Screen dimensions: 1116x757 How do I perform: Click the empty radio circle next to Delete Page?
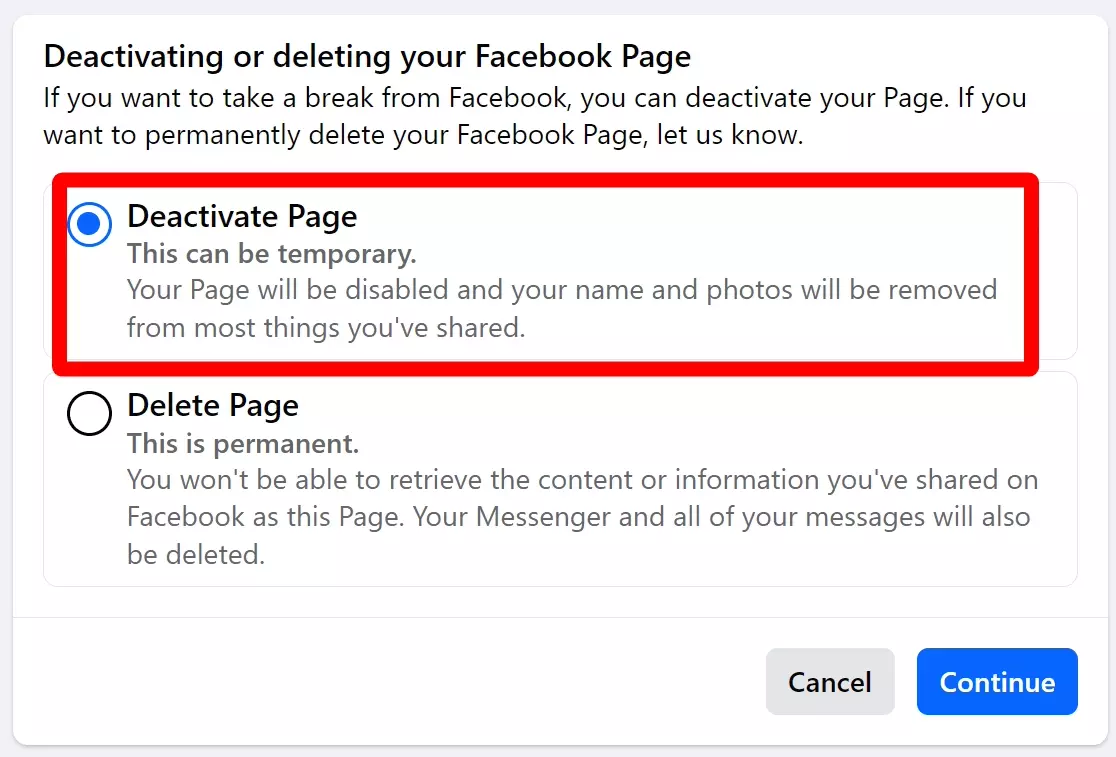coord(89,413)
